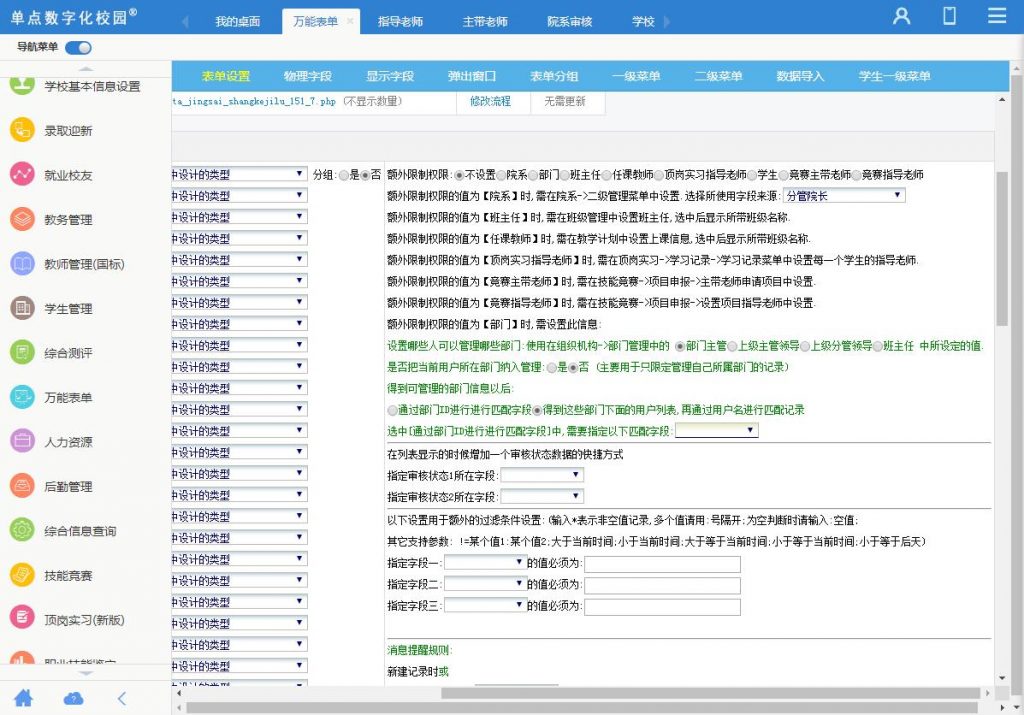The image size is (1024, 715).
Task: Click 无需更新 button
Action: tap(565, 101)
